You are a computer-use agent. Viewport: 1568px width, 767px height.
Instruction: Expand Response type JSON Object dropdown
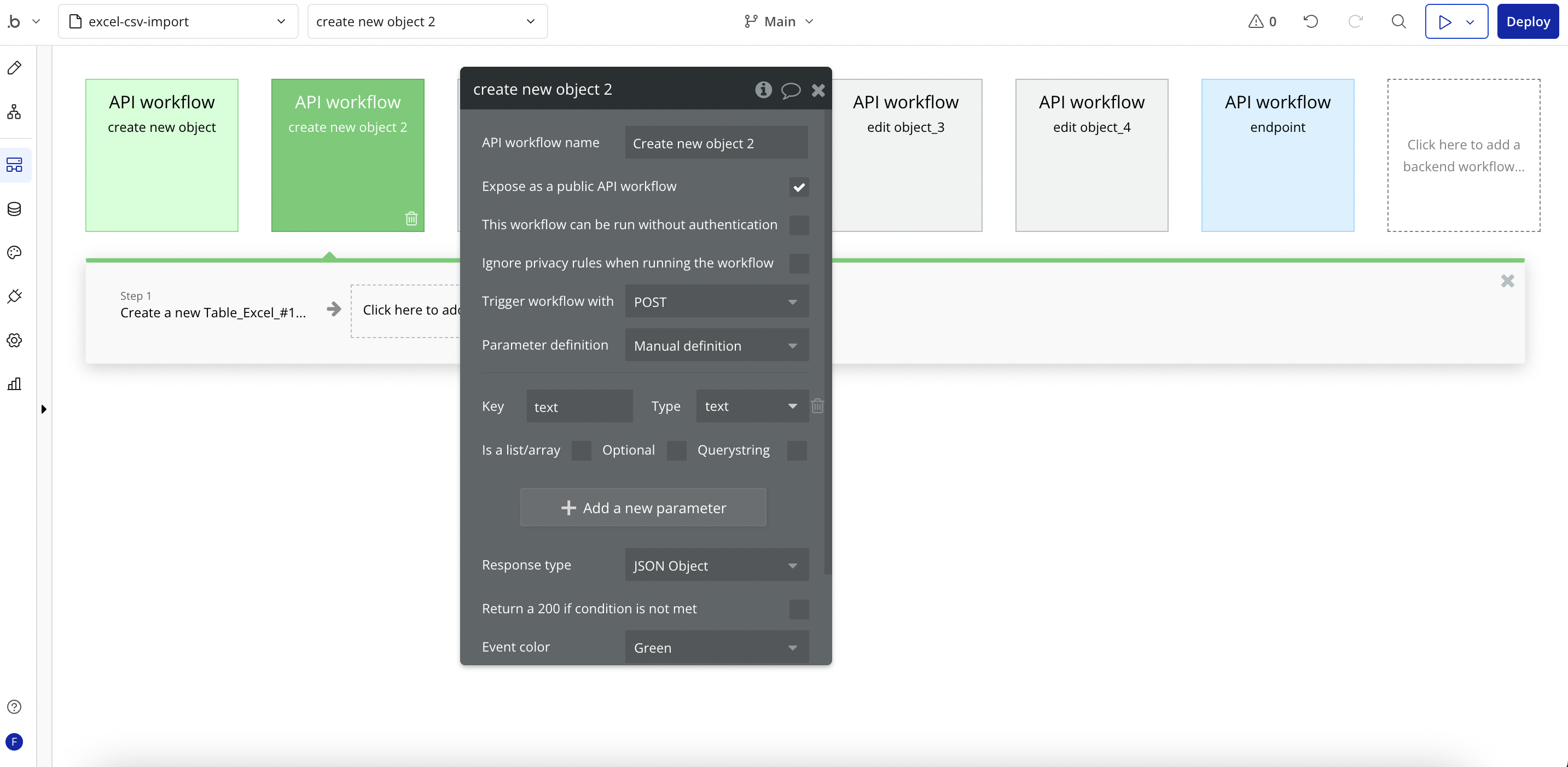coord(717,566)
